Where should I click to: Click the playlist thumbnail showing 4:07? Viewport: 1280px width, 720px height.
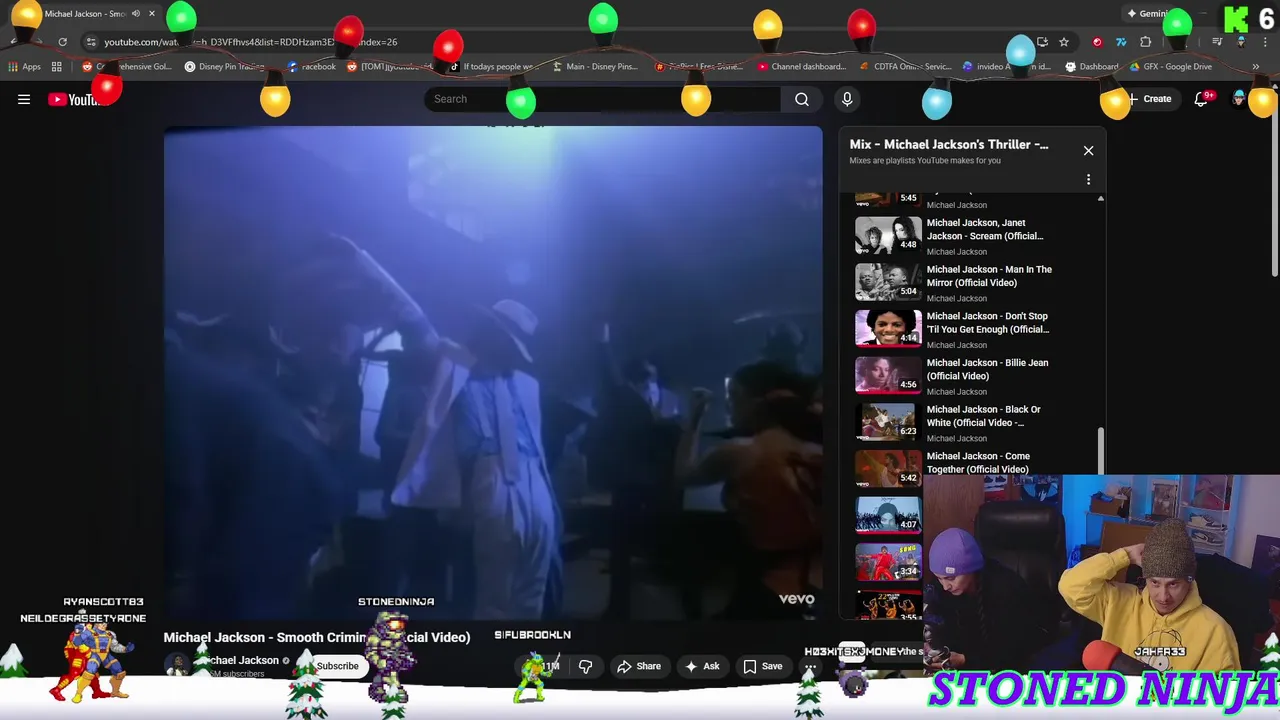(x=888, y=516)
